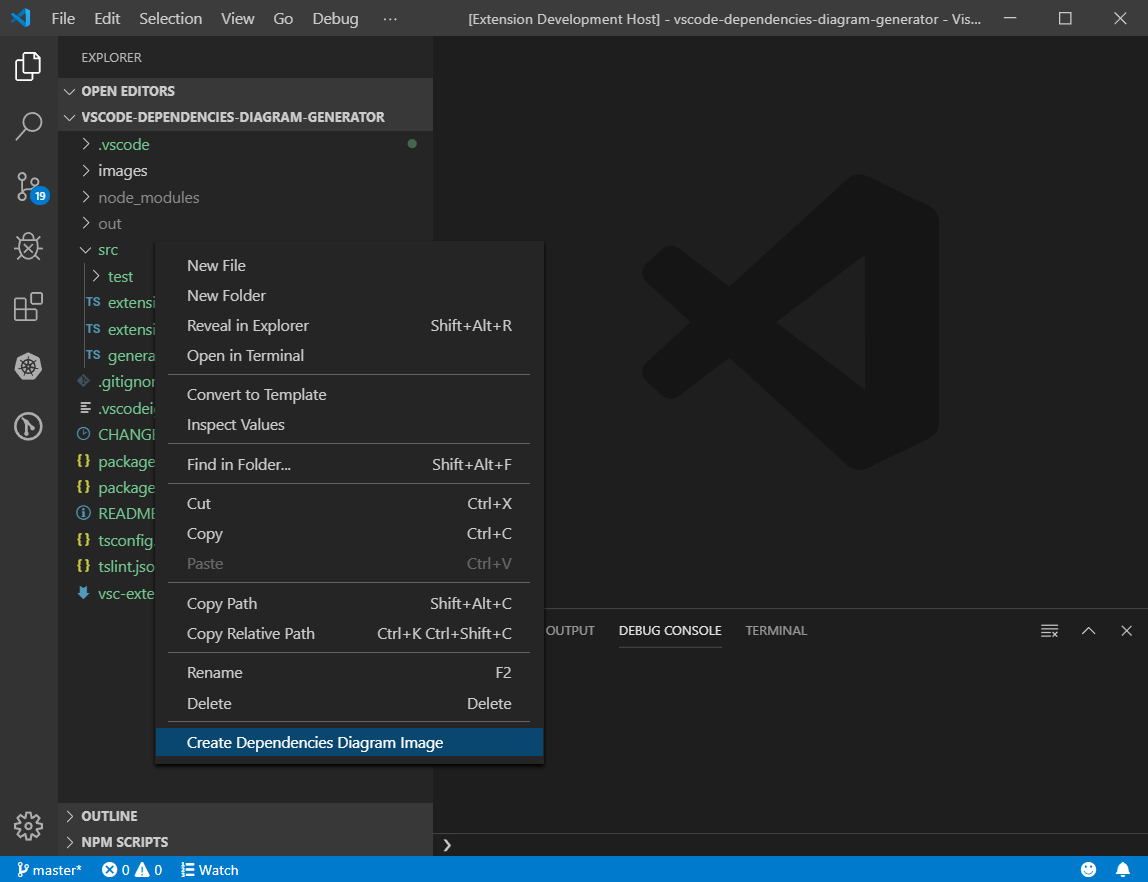Choose Cut from context menu
The width and height of the screenshot is (1148, 882).
[349, 504]
